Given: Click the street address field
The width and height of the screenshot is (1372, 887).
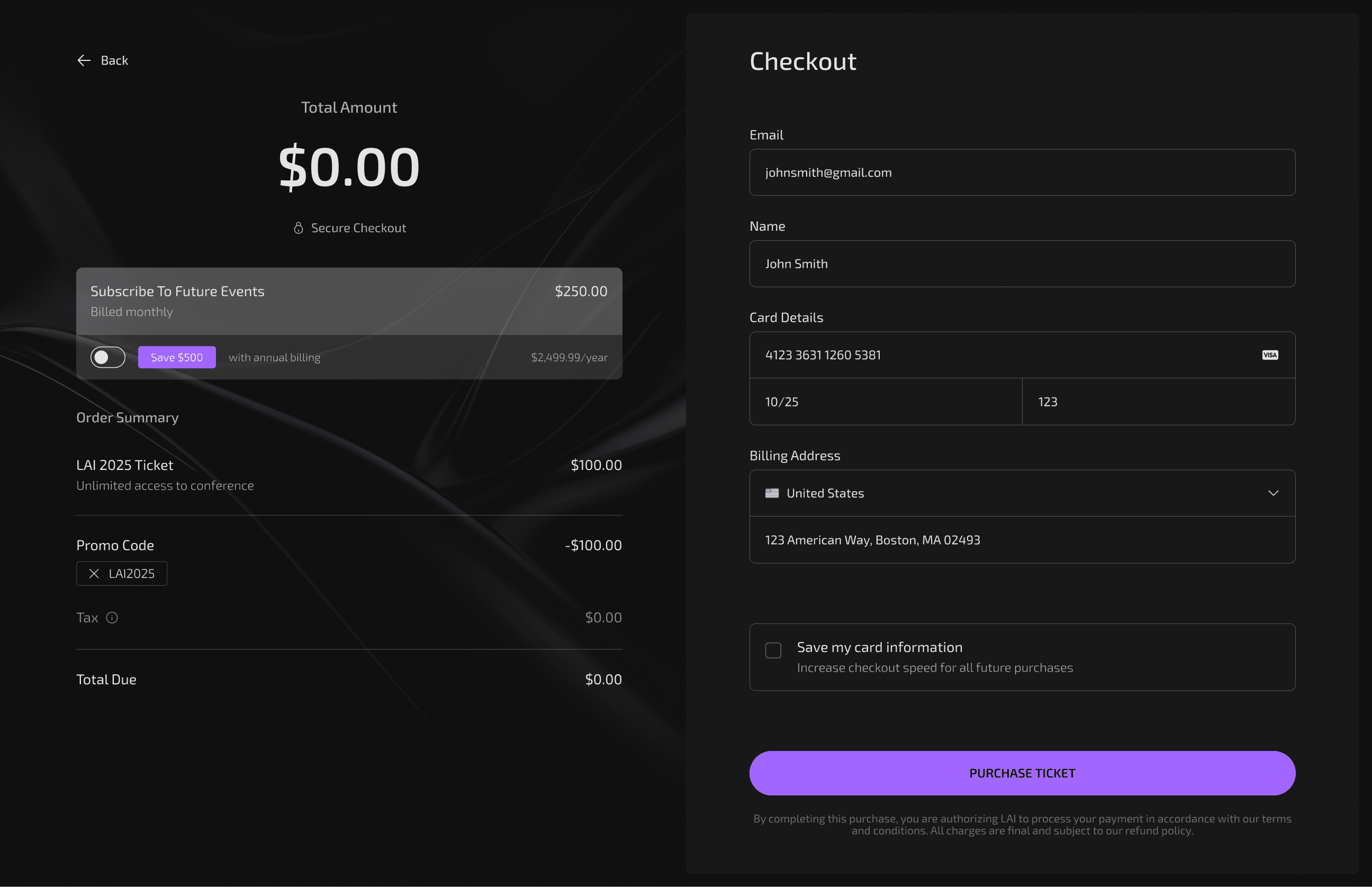Looking at the screenshot, I should pyautogui.click(x=1022, y=540).
